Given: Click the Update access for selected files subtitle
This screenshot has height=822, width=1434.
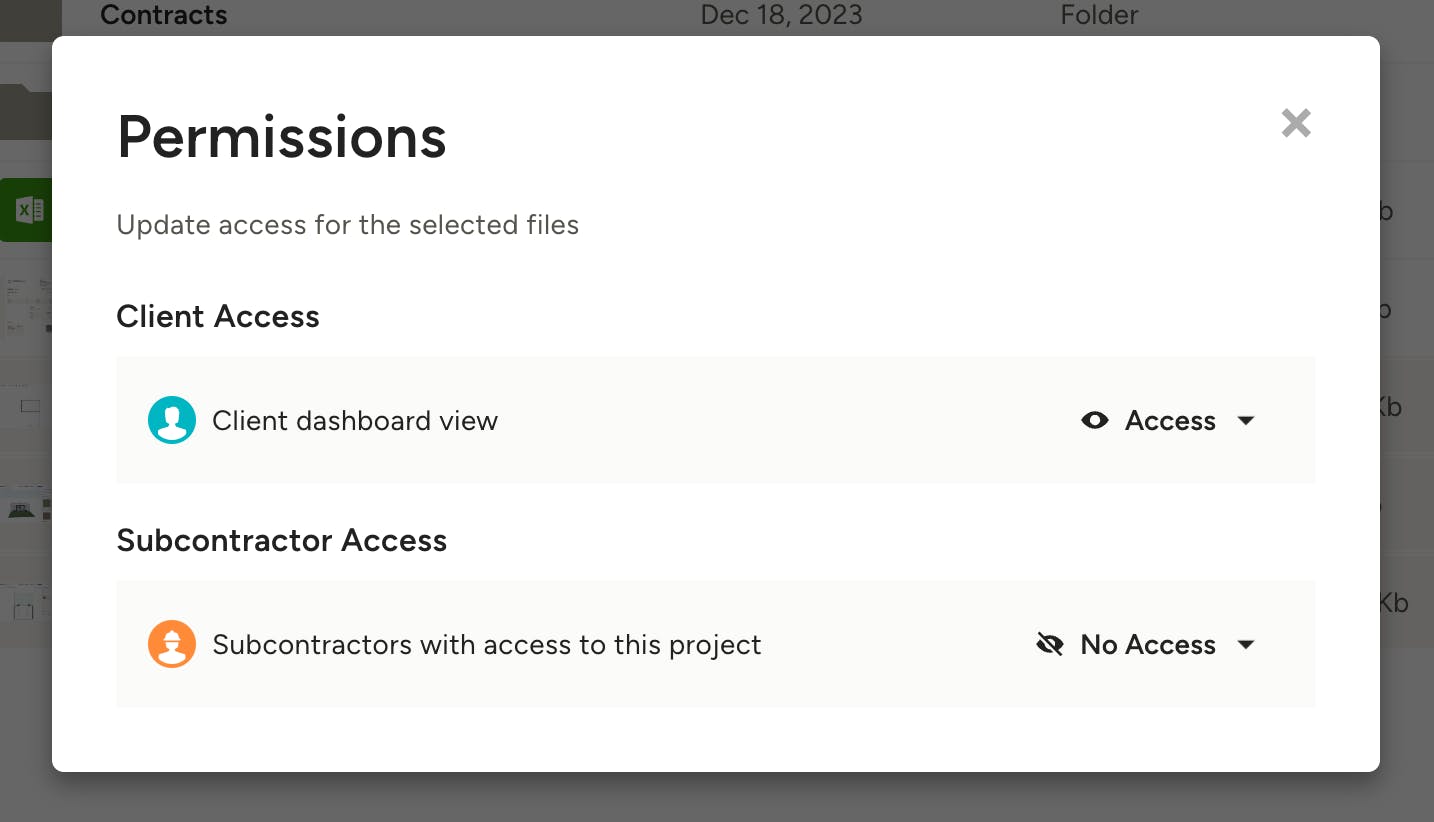Looking at the screenshot, I should point(348,225).
